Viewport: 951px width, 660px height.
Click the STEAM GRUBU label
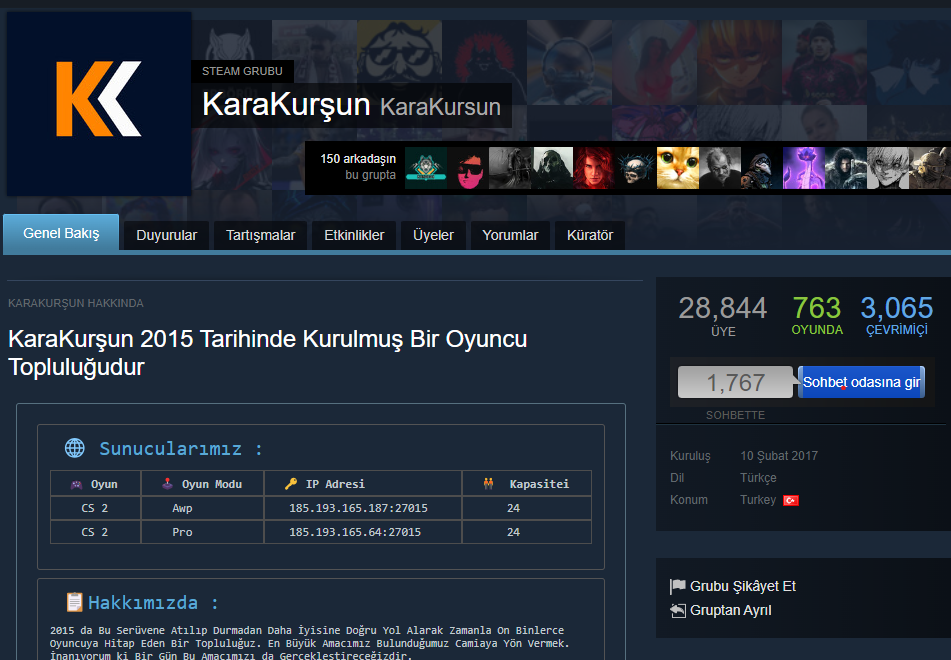[242, 71]
